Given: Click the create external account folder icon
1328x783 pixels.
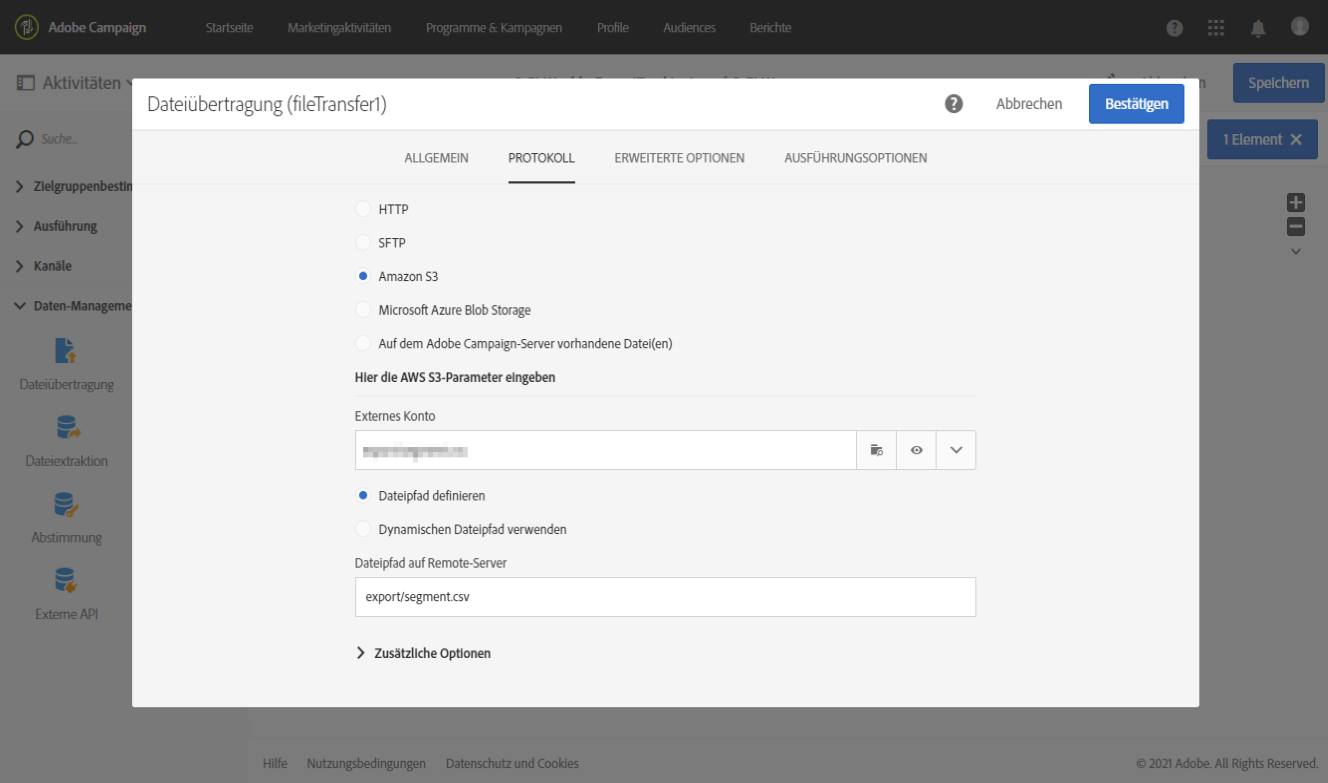Looking at the screenshot, I should tap(877, 450).
